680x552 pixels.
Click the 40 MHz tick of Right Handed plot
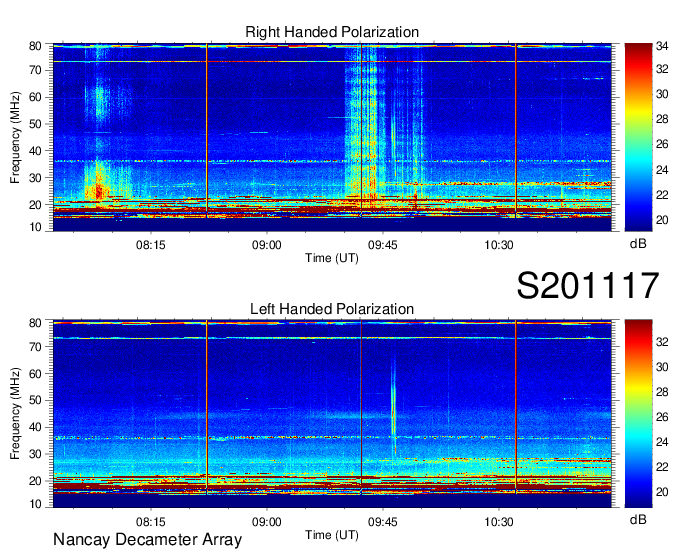click(35, 151)
